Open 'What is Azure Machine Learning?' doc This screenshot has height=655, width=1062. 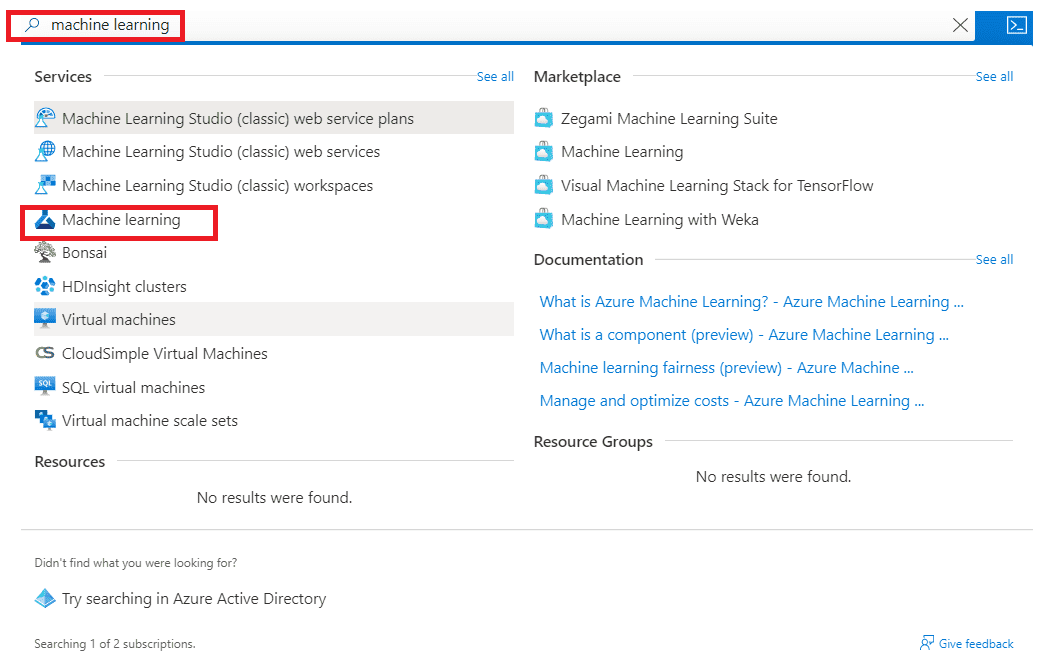(752, 301)
